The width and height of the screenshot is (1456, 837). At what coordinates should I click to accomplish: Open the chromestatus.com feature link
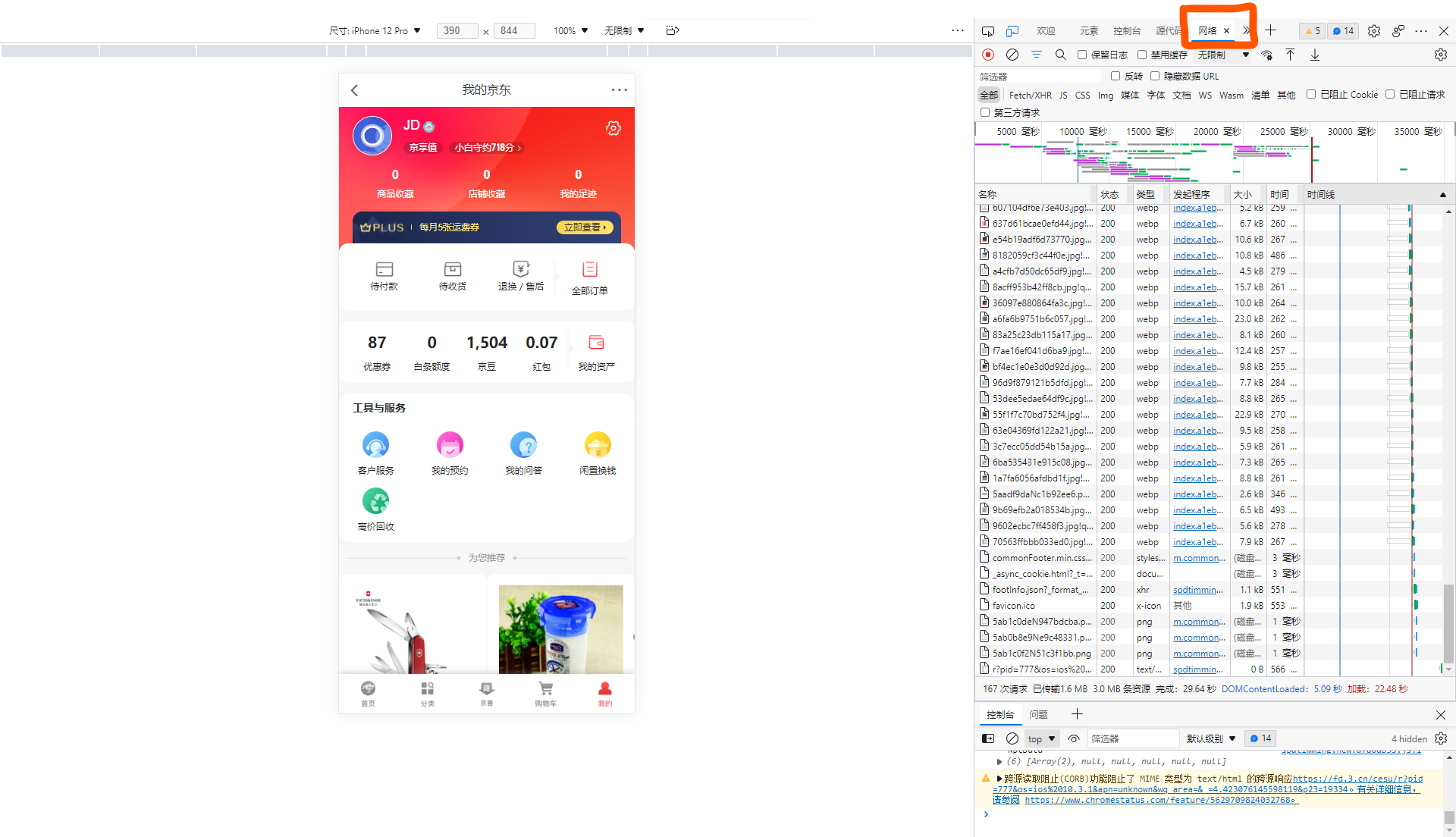pos(1160,800)
